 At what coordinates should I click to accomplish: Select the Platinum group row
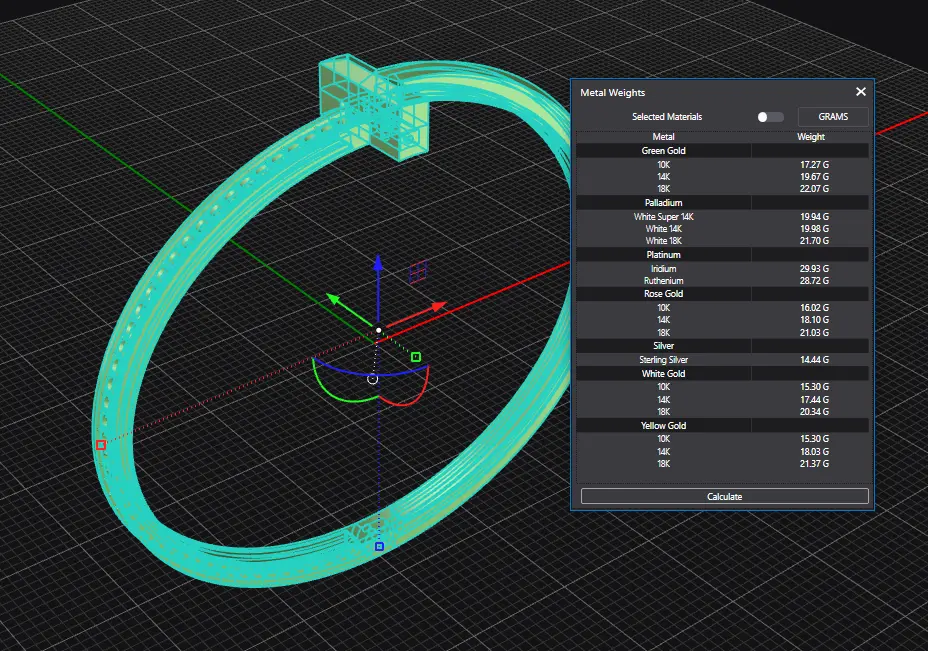663,255
